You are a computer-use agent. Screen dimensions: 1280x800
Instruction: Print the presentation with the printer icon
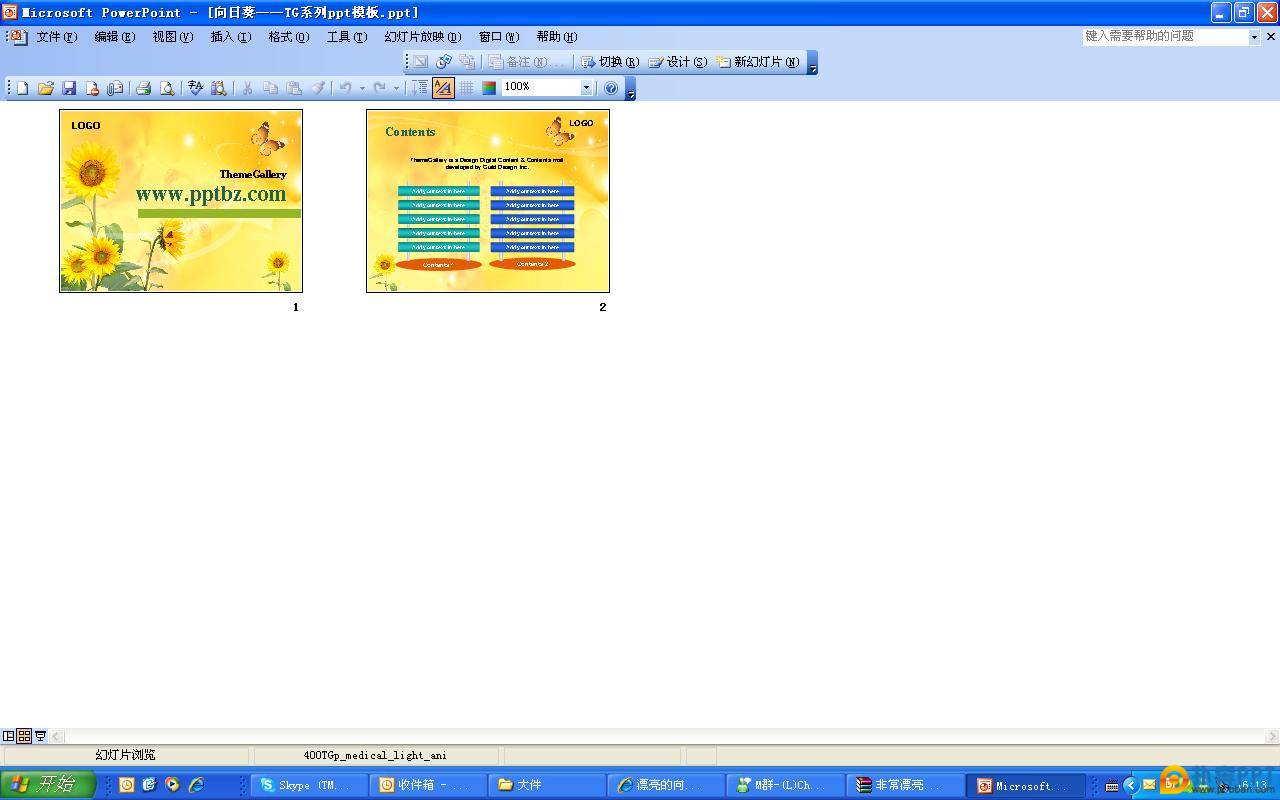coord(143,88)
